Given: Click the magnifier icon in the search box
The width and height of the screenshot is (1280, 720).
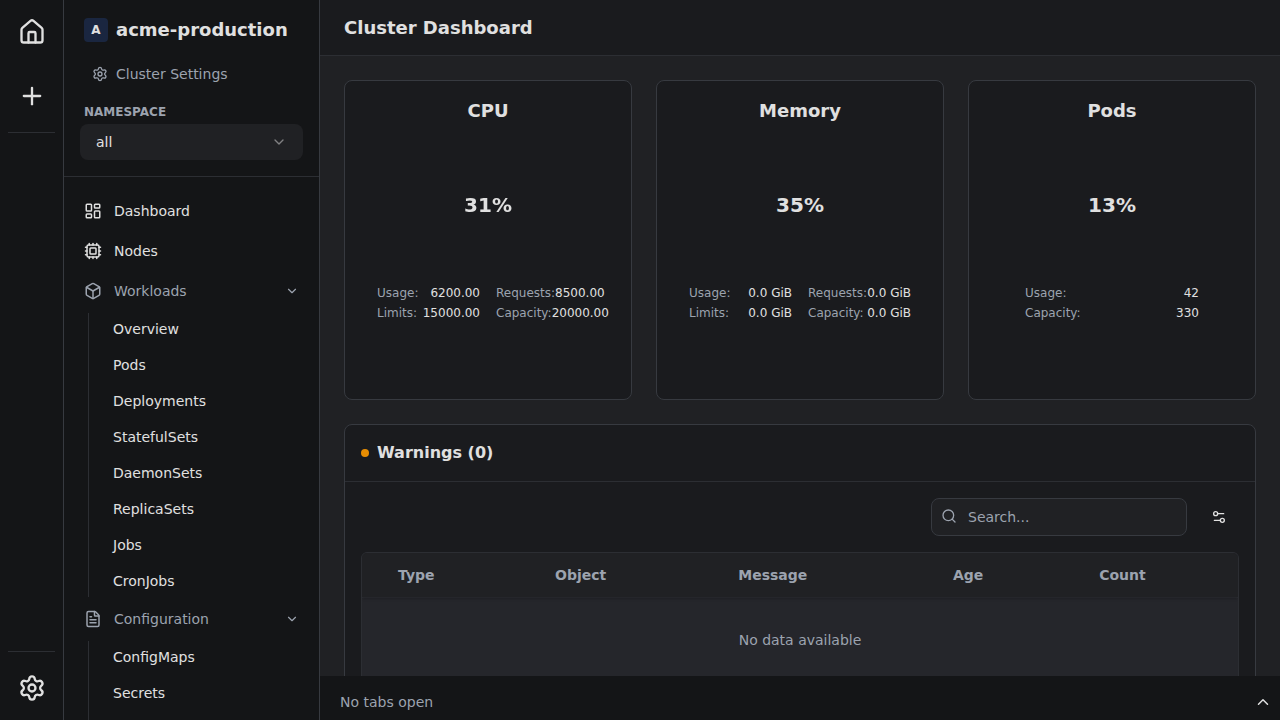Looking at the screenshot, I should pyautogui.click(x=948, y=516).
